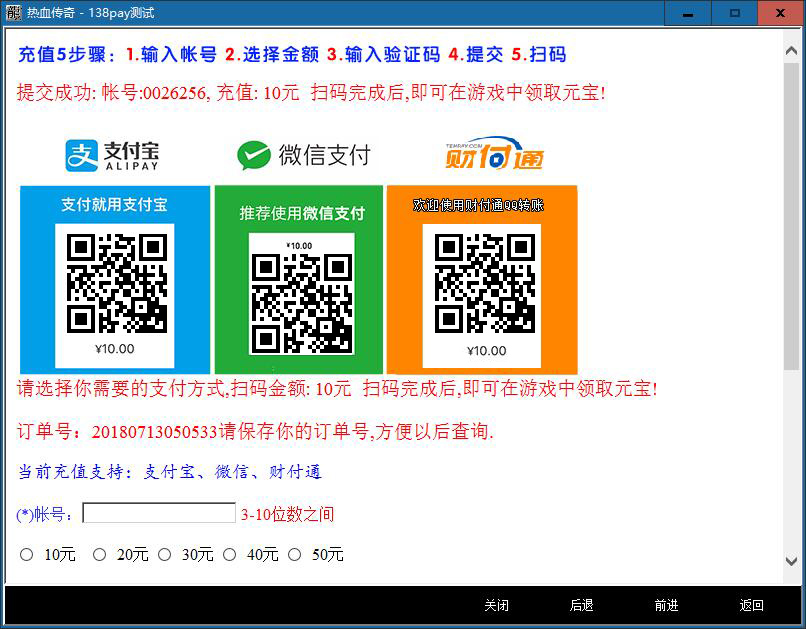Click the 前进 forward button

(x=666, y=605)
